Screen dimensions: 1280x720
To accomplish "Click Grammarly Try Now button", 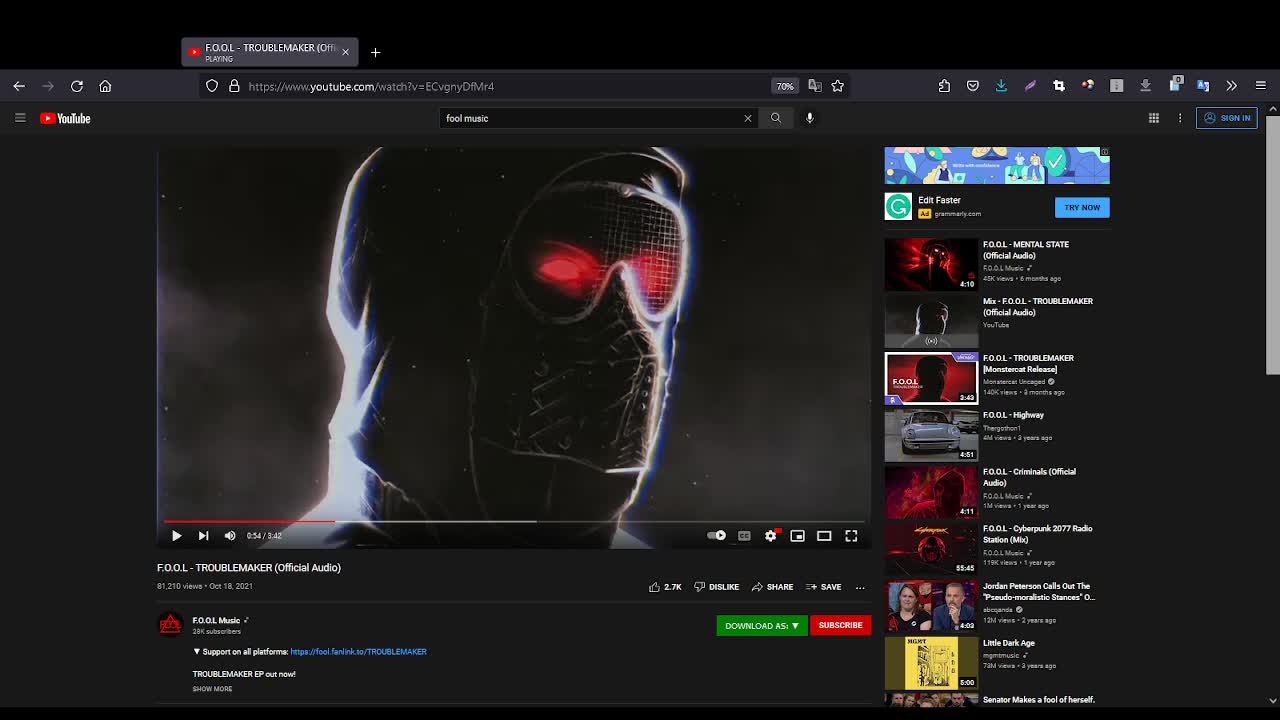I will [1082, 207].
